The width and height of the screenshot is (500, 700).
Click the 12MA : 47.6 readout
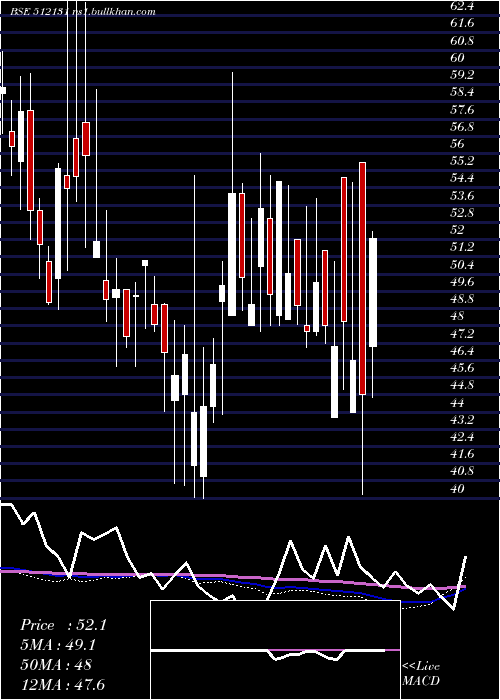coord(62,685)
